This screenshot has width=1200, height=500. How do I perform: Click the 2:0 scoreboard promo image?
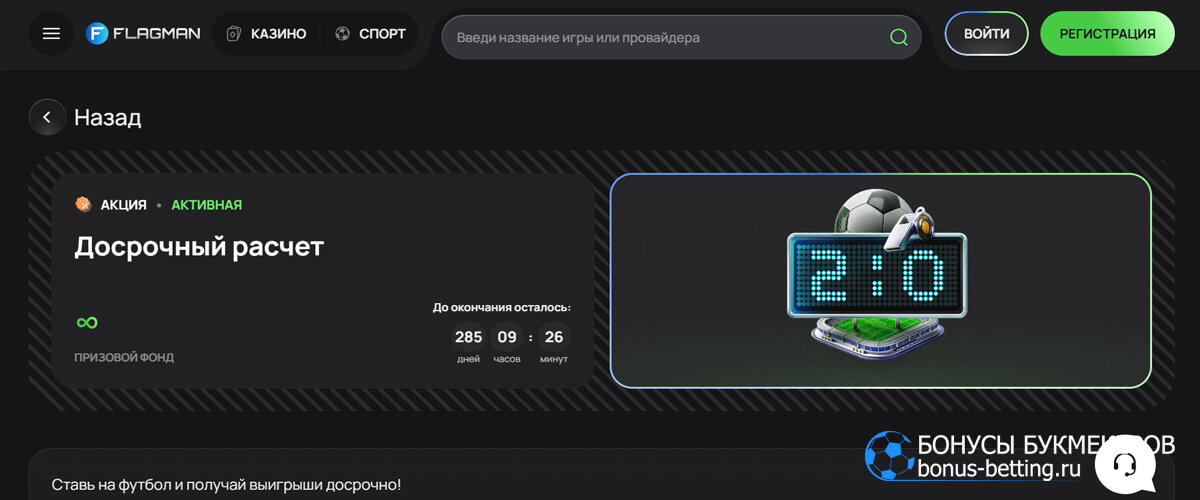880,280
